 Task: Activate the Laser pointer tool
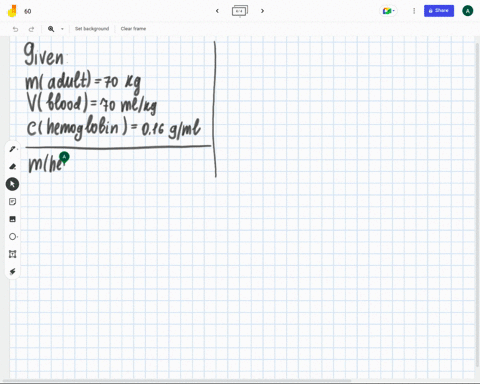12,272
